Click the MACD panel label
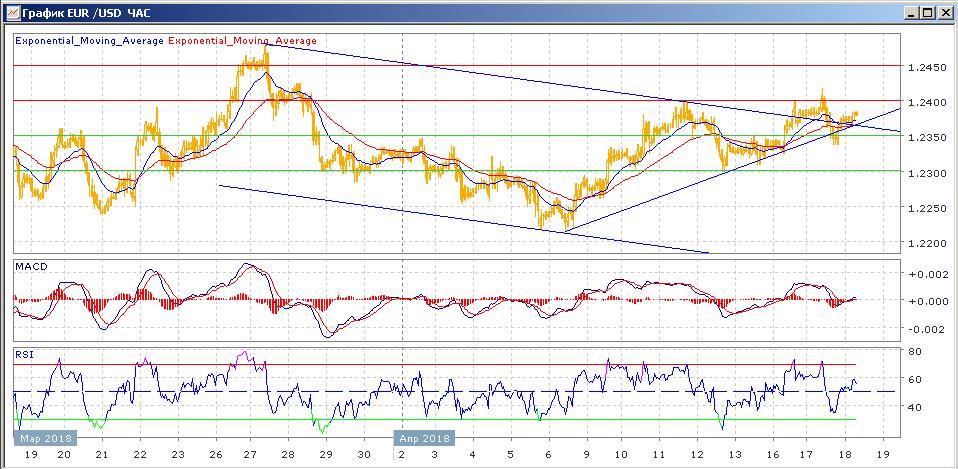 [x=31, y=267]
